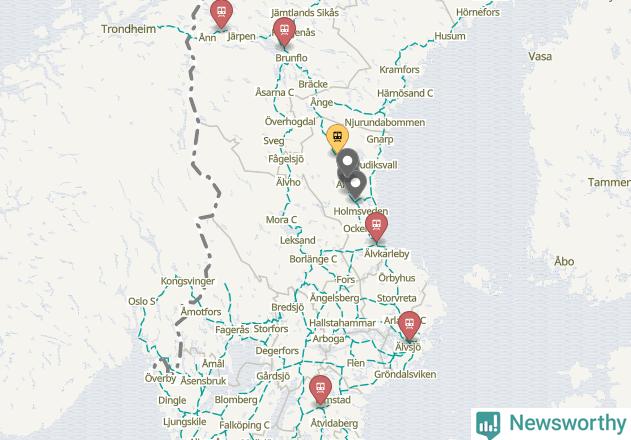Click the Vasa city label
The image size is (631, 440).
[540, 56]
